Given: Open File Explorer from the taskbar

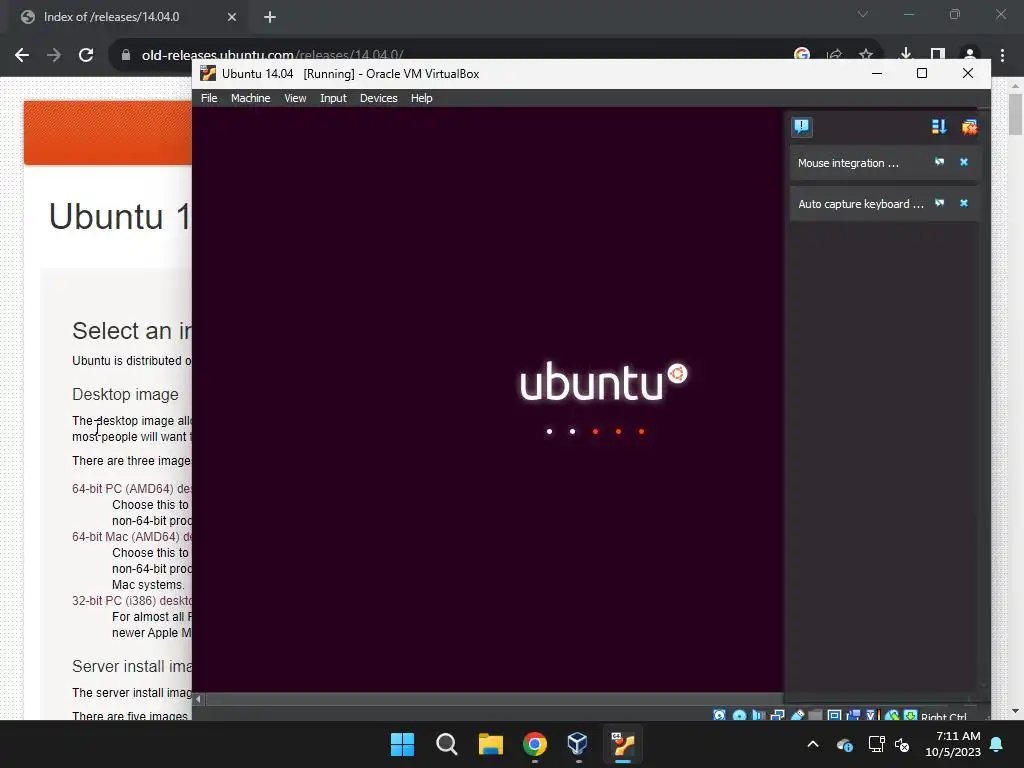Looking at the screenshot, I should click(x=490, y=744).
